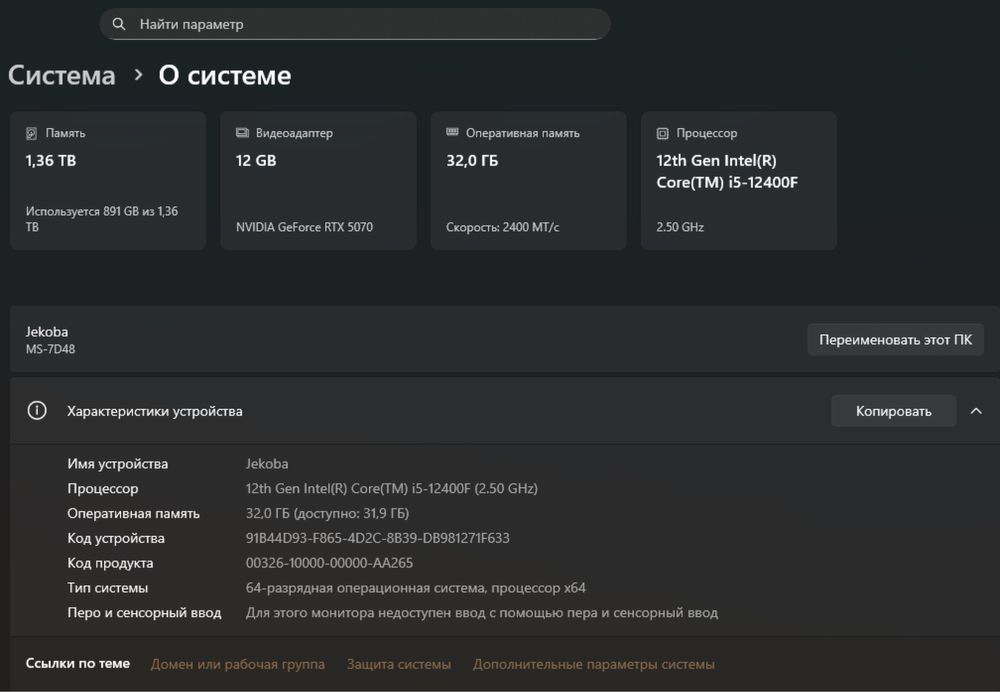The width and height of the screenshot is (1000, 692).
Task: Click the search magnifier icon
Action: point(119,24)
